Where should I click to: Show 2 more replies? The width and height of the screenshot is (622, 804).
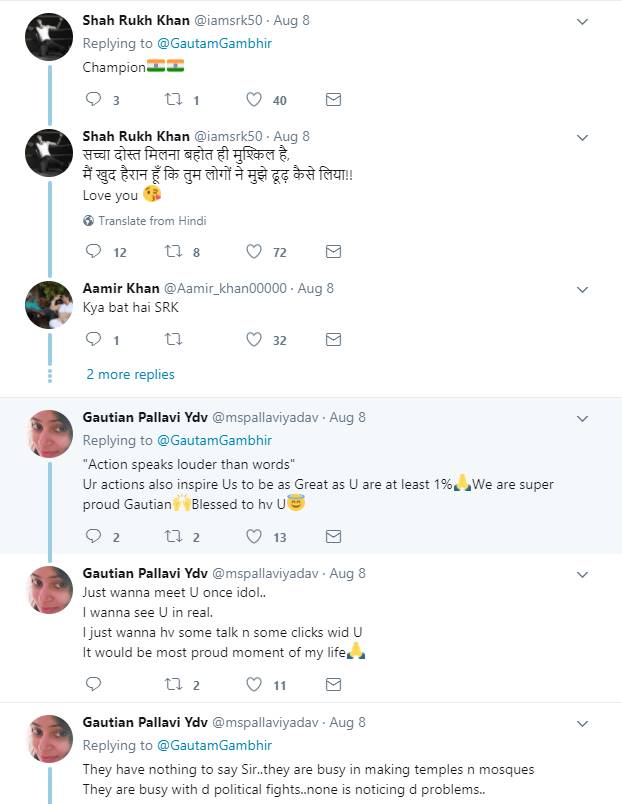tap(130, 374)
